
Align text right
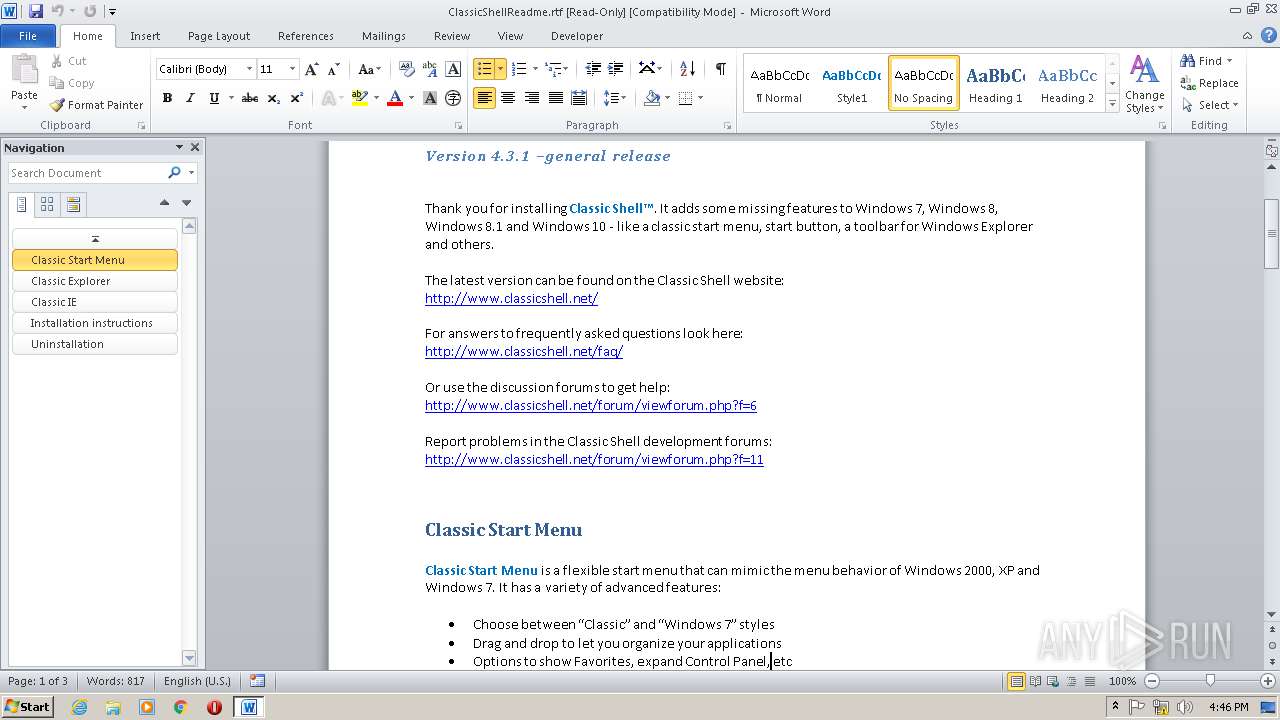coord(531,98)
